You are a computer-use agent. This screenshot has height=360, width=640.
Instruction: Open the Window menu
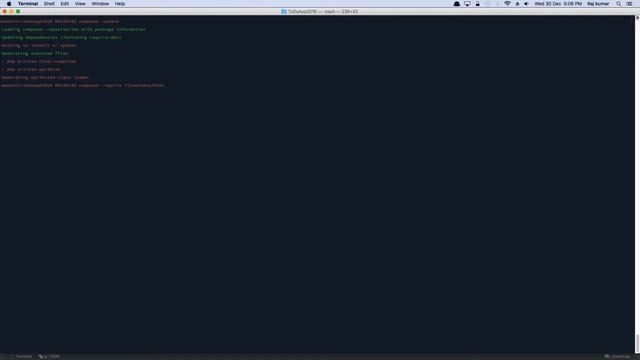pos(100,4)
